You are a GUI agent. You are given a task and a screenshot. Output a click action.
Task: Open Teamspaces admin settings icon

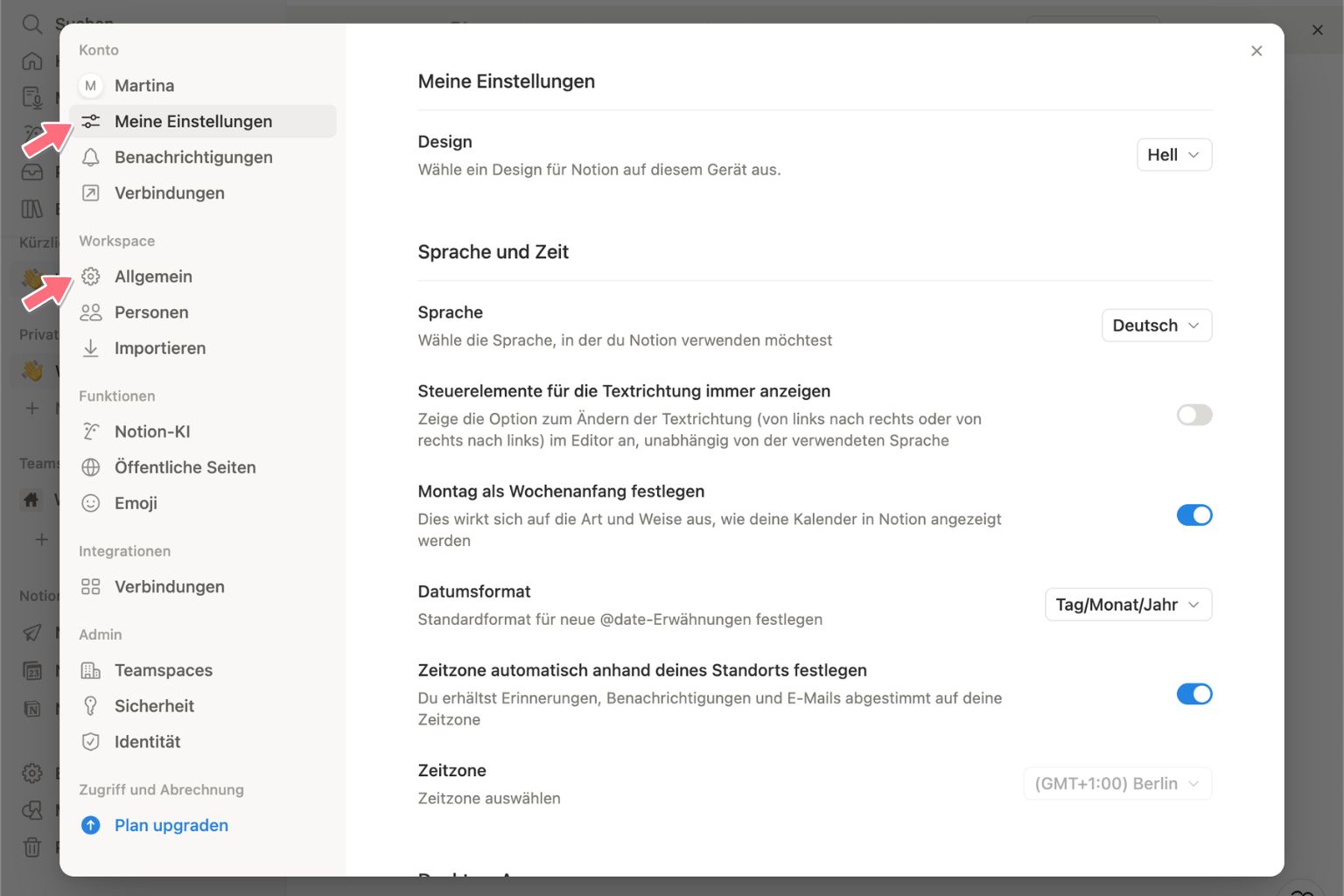(x=91, y=669)
